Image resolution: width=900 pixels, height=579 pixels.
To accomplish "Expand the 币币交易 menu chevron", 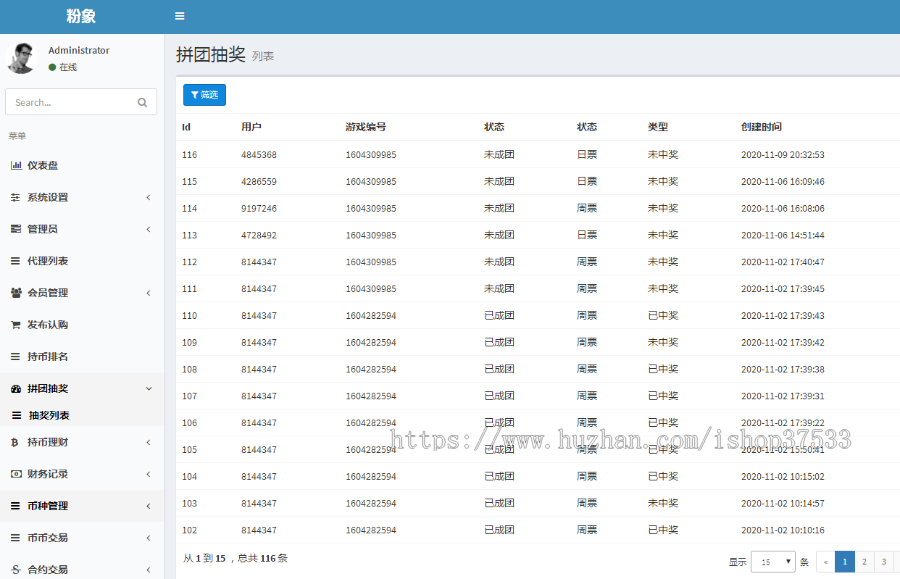I will coord(148,538).
